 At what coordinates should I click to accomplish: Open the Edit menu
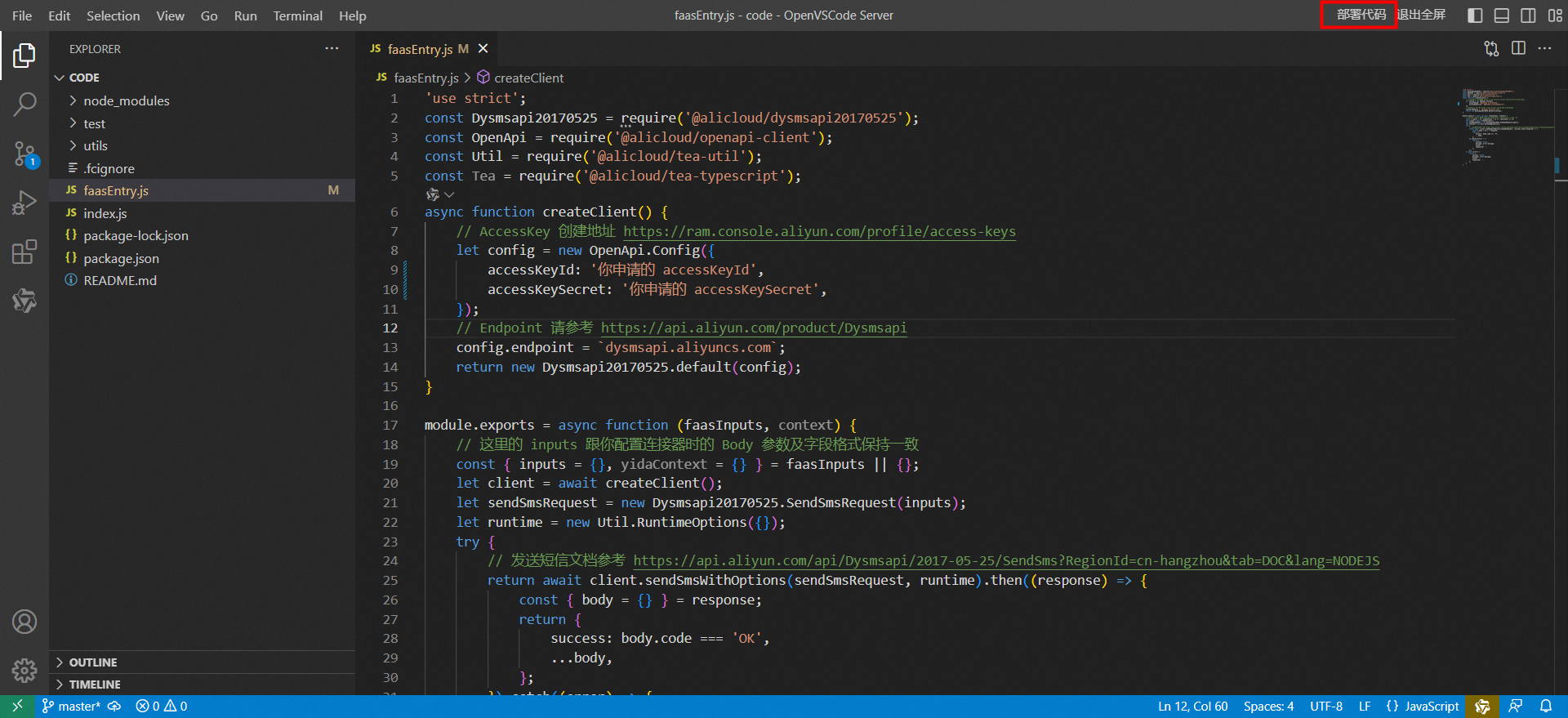(59, 16)
